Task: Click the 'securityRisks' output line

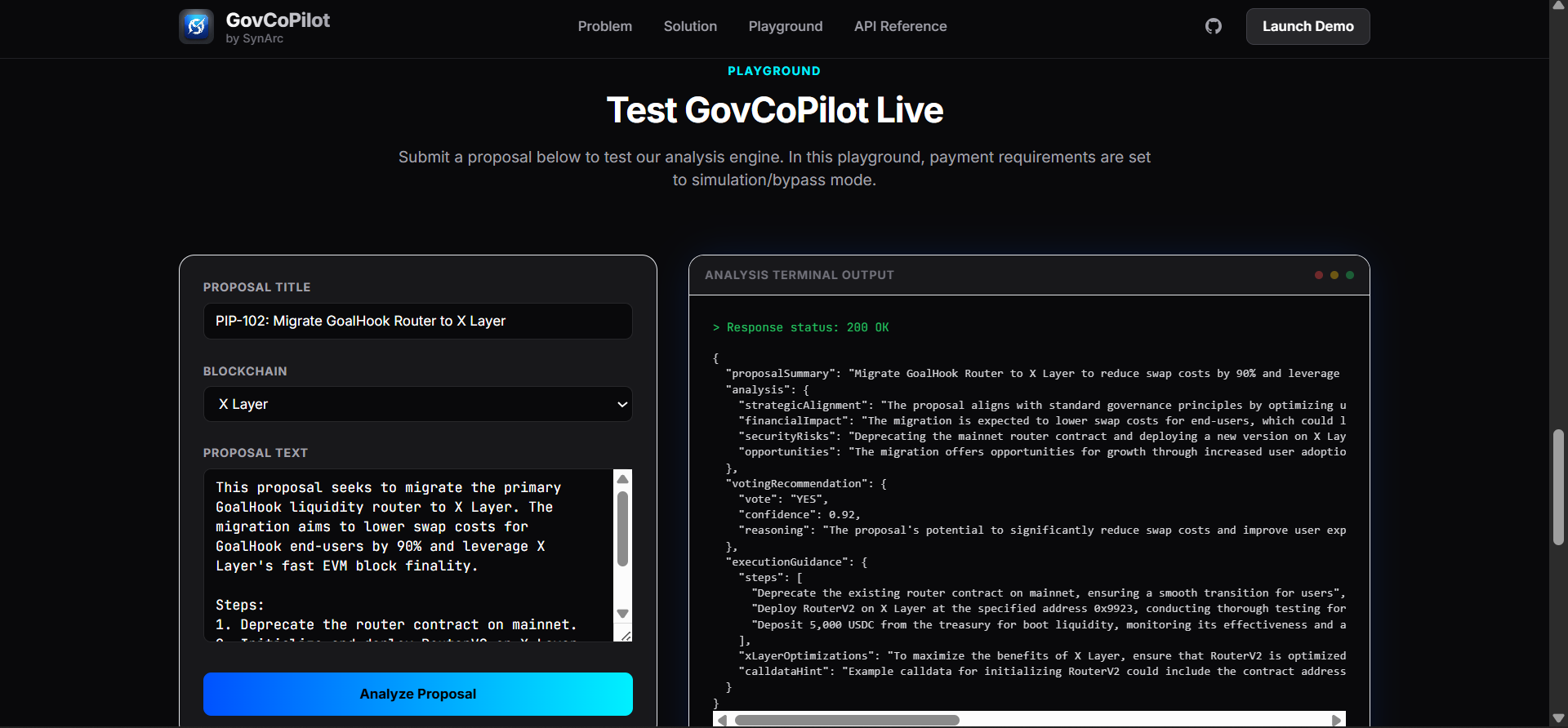Action: (1042, 436)
